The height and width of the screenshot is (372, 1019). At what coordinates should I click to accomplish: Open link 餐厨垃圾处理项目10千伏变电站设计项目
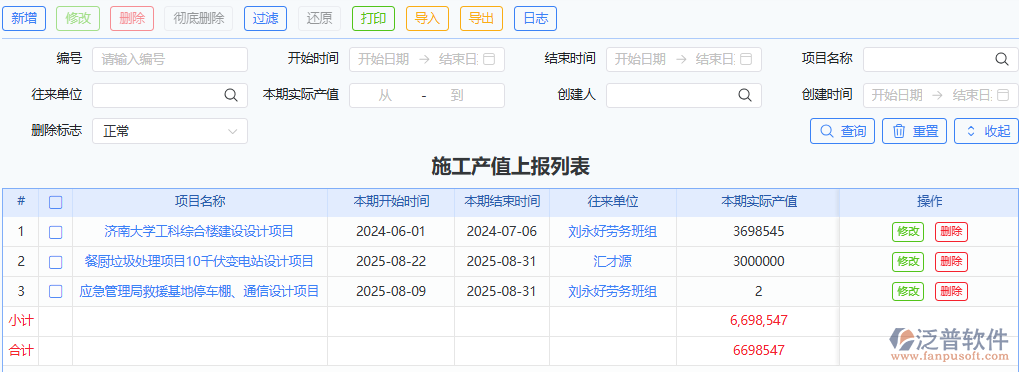point(200,261)
